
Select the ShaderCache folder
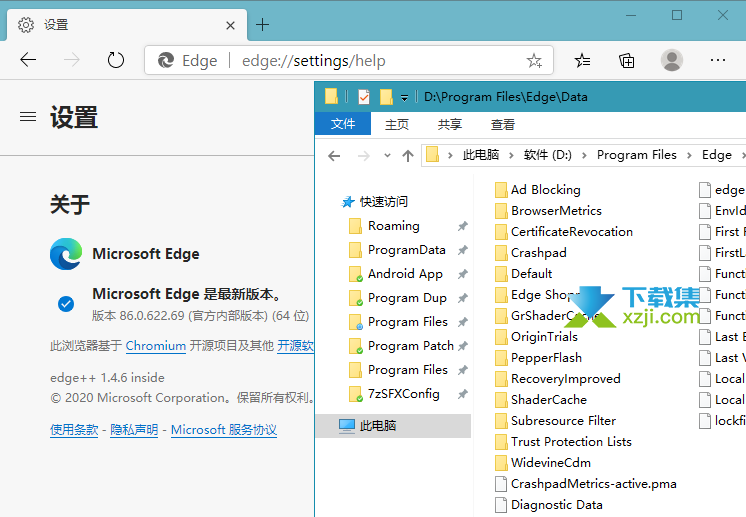click(541, 400)
